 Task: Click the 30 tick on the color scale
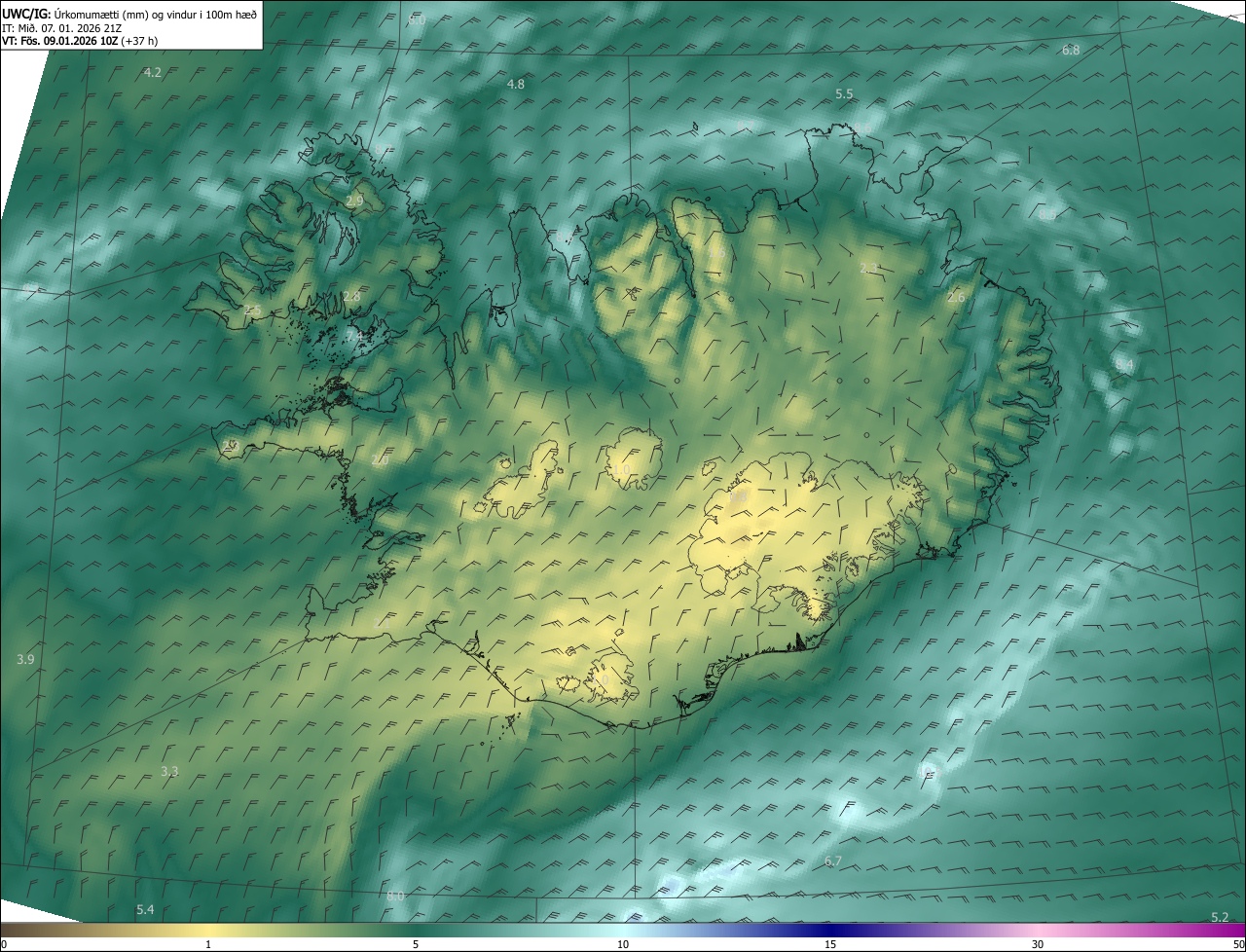1038,944
